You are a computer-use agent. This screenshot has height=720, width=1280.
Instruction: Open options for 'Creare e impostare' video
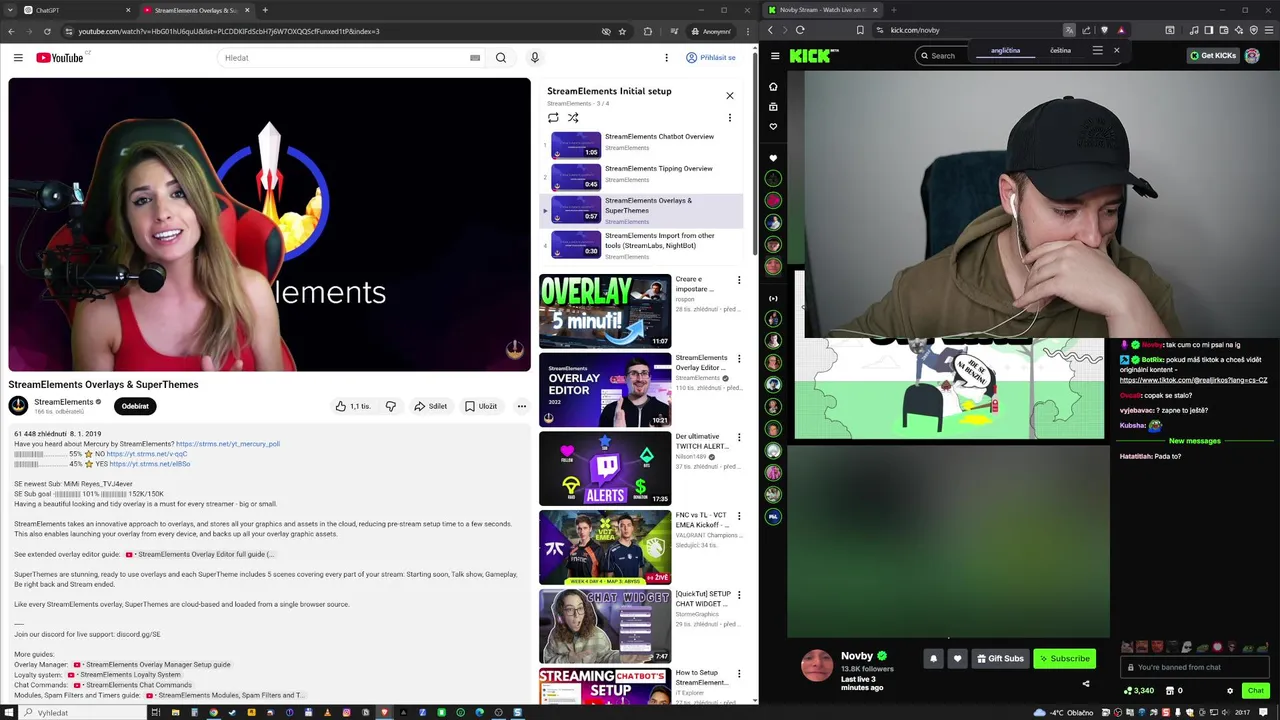click(x=739, y=280)
